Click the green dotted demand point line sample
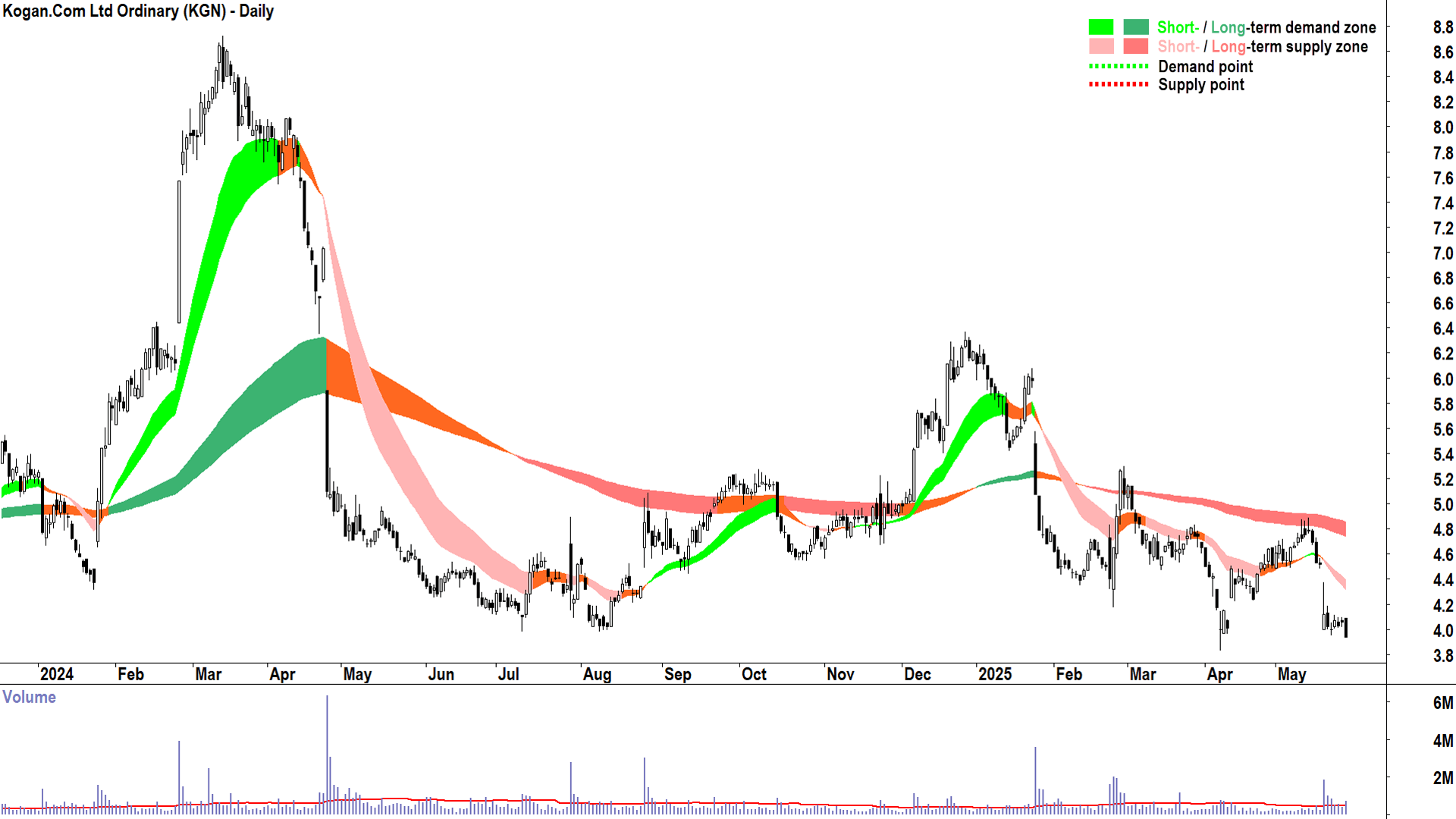Viewport: 1456px width, 819px height. pos(1119,66)
